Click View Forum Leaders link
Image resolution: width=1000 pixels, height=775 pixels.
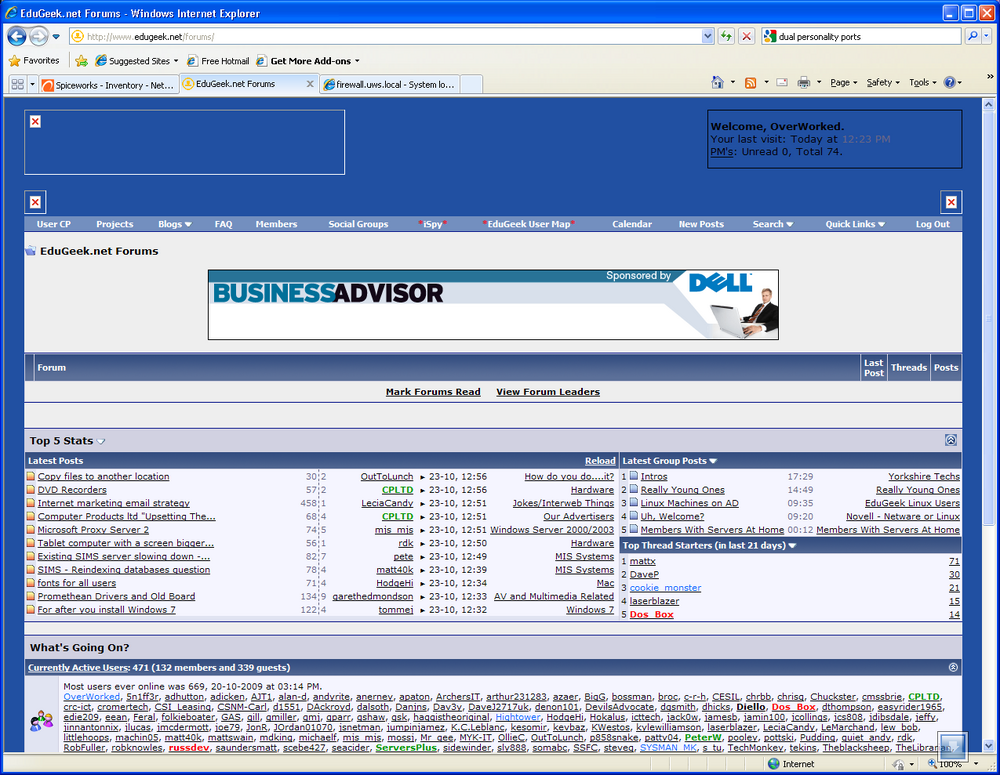point(548,392)
